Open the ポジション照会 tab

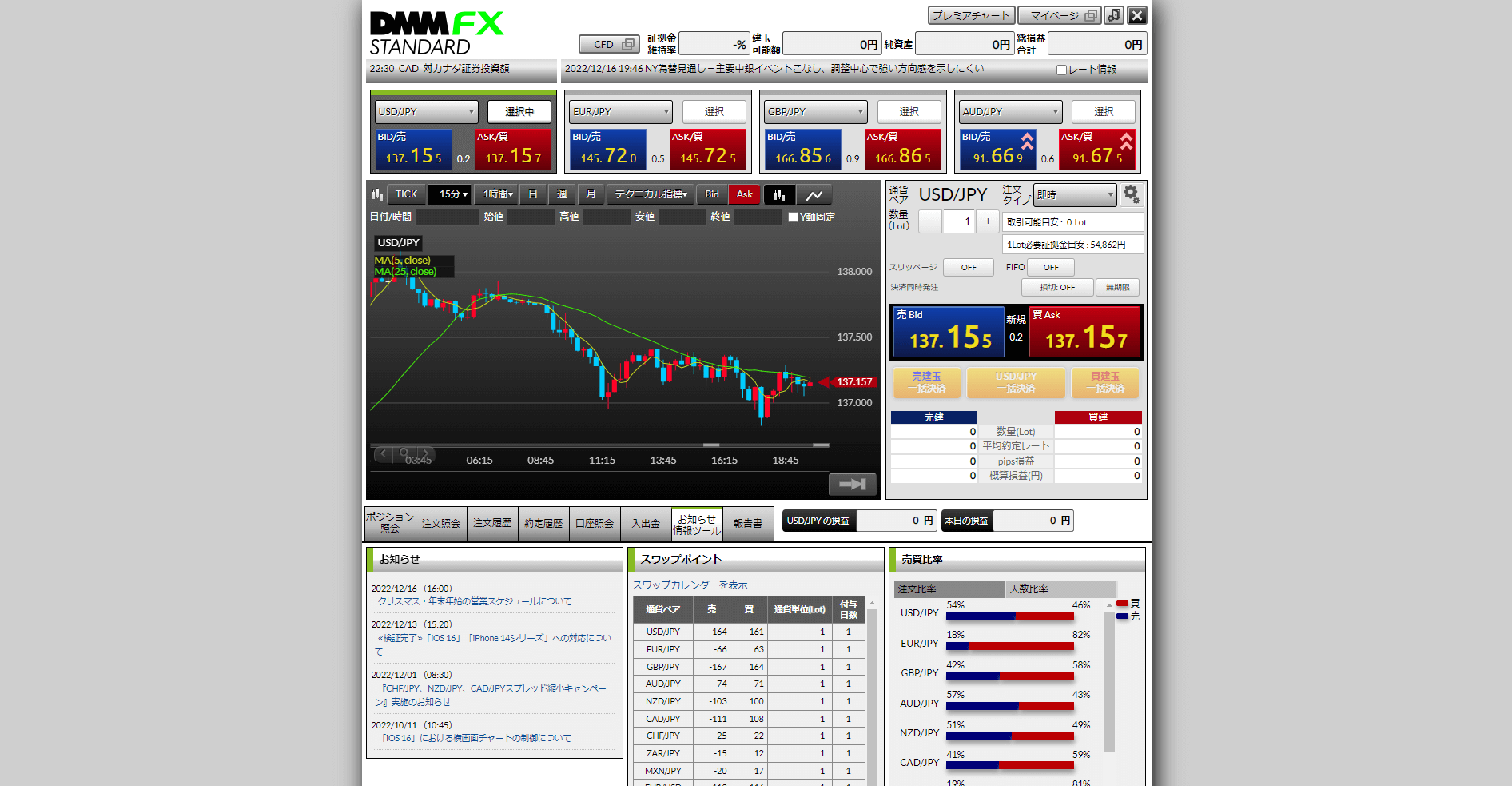(390, 523)
